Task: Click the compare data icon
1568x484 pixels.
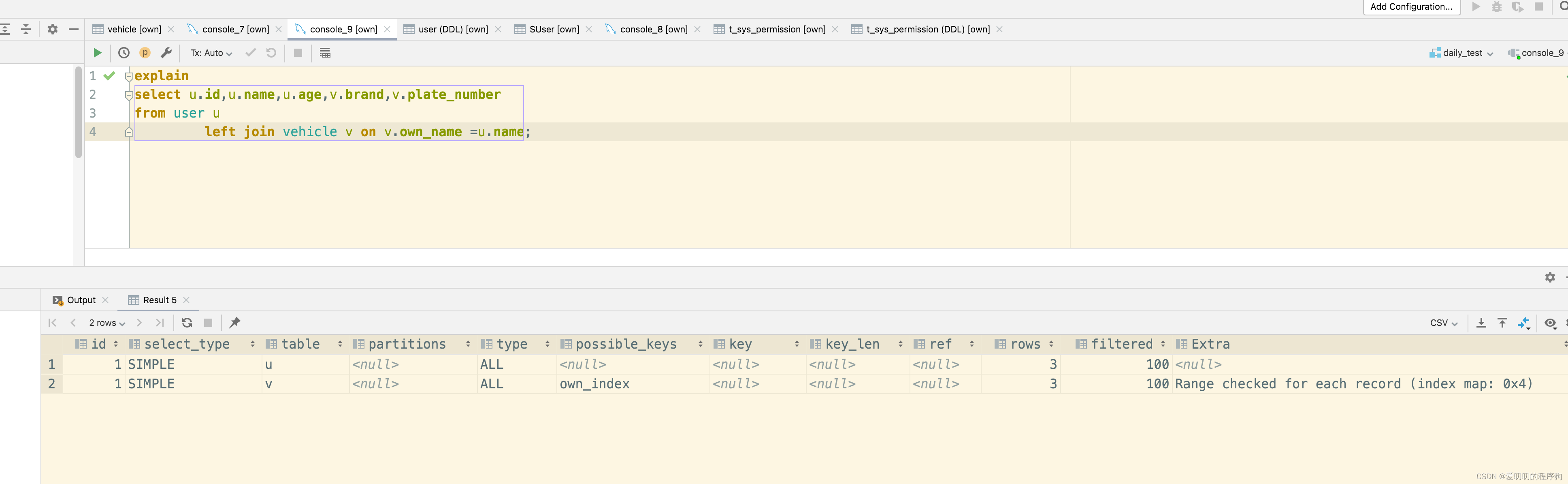Action: [1523, 323]
